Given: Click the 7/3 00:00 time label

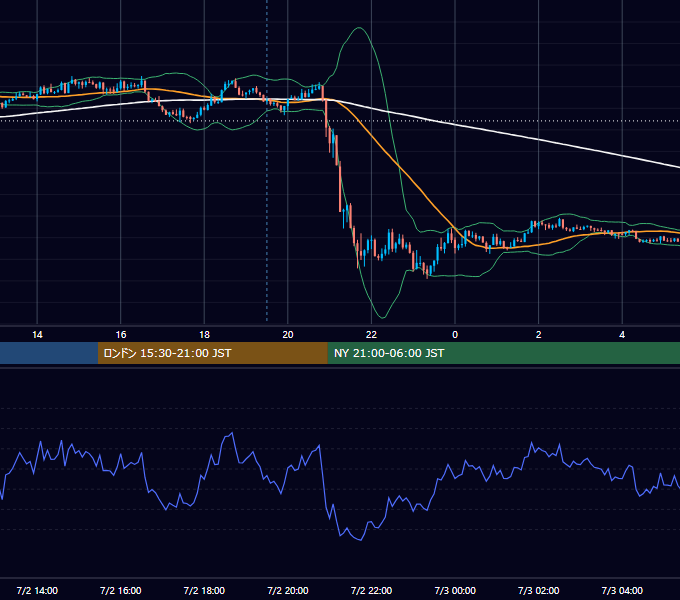Looking at the screenshot, I should coord(455,590).
